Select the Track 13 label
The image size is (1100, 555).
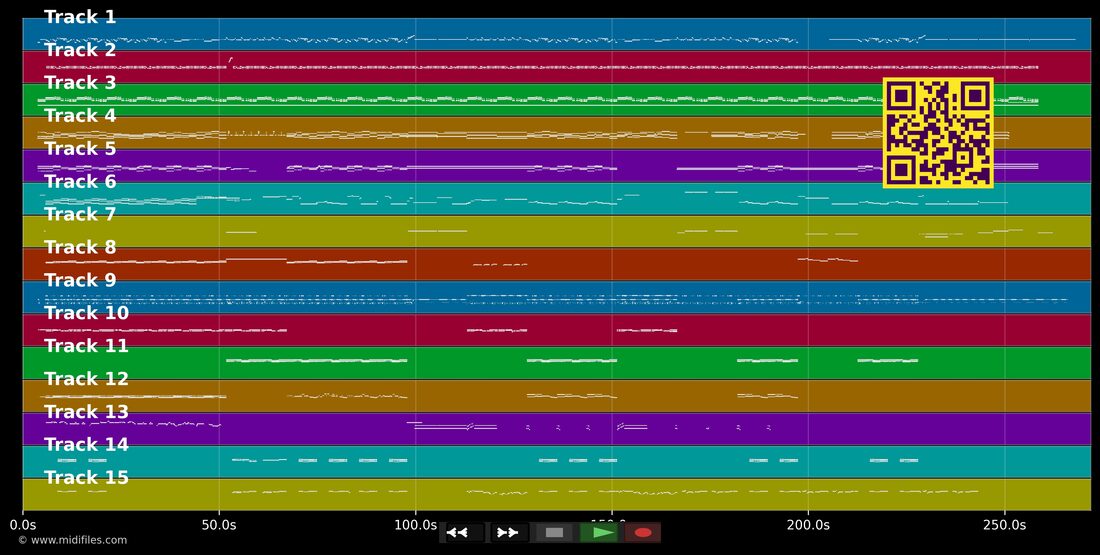(x=86, y=412)
